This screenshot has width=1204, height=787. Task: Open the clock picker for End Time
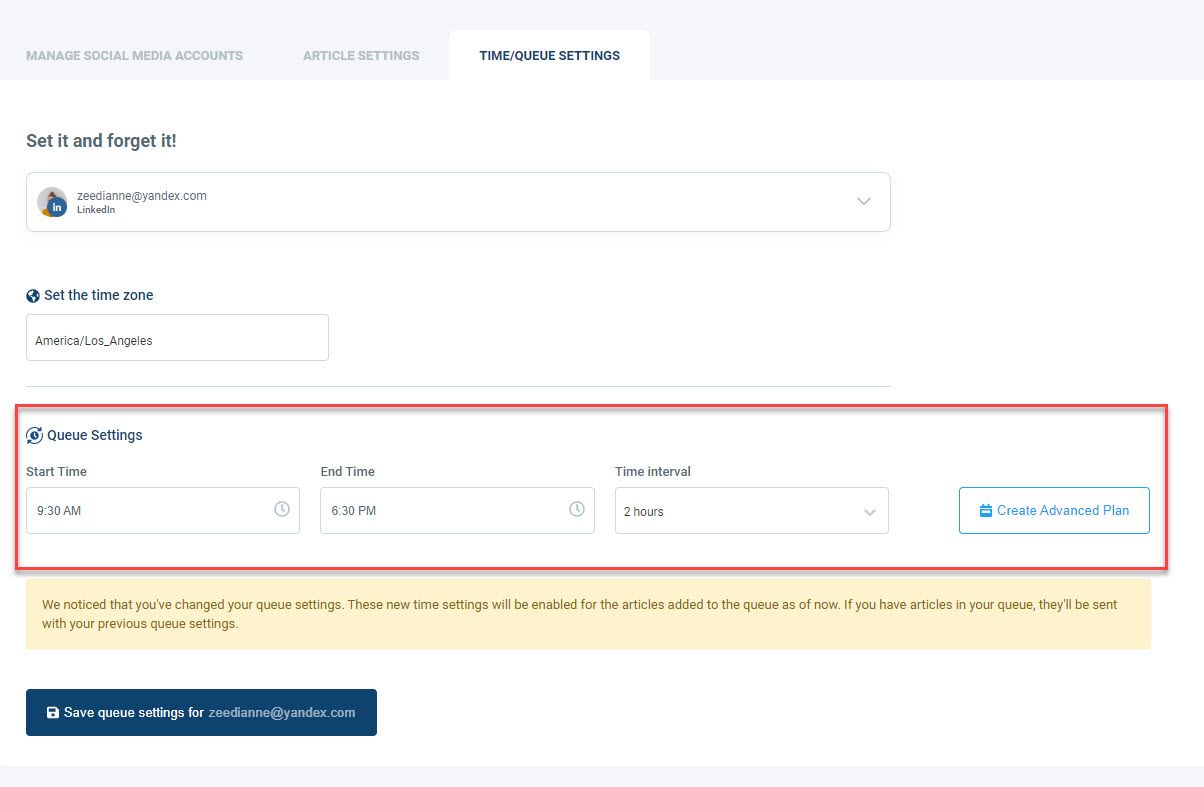pyautogui.click(x=577, y=509)
